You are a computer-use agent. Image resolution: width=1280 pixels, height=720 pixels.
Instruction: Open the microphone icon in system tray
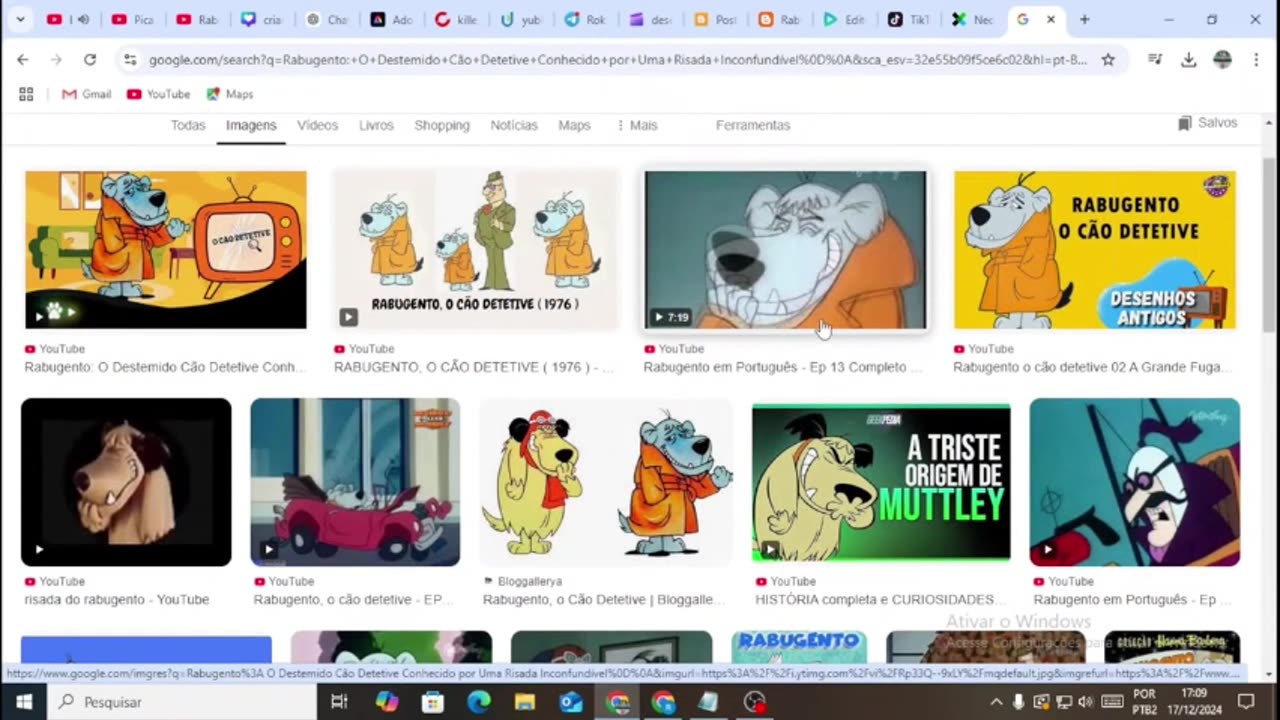tap(1019, 702)
